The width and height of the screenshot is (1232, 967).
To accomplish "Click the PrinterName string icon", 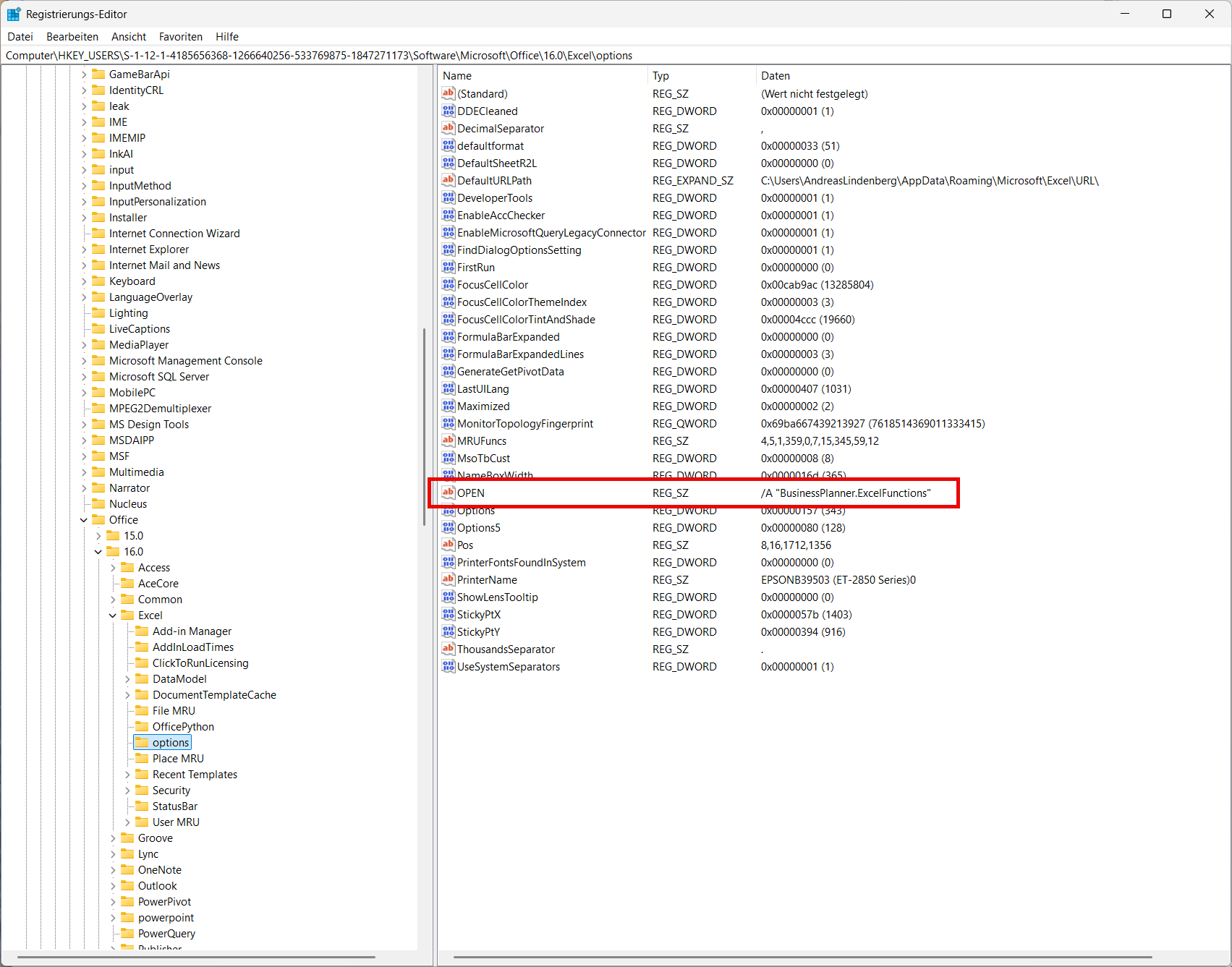I will coord(449,579).
